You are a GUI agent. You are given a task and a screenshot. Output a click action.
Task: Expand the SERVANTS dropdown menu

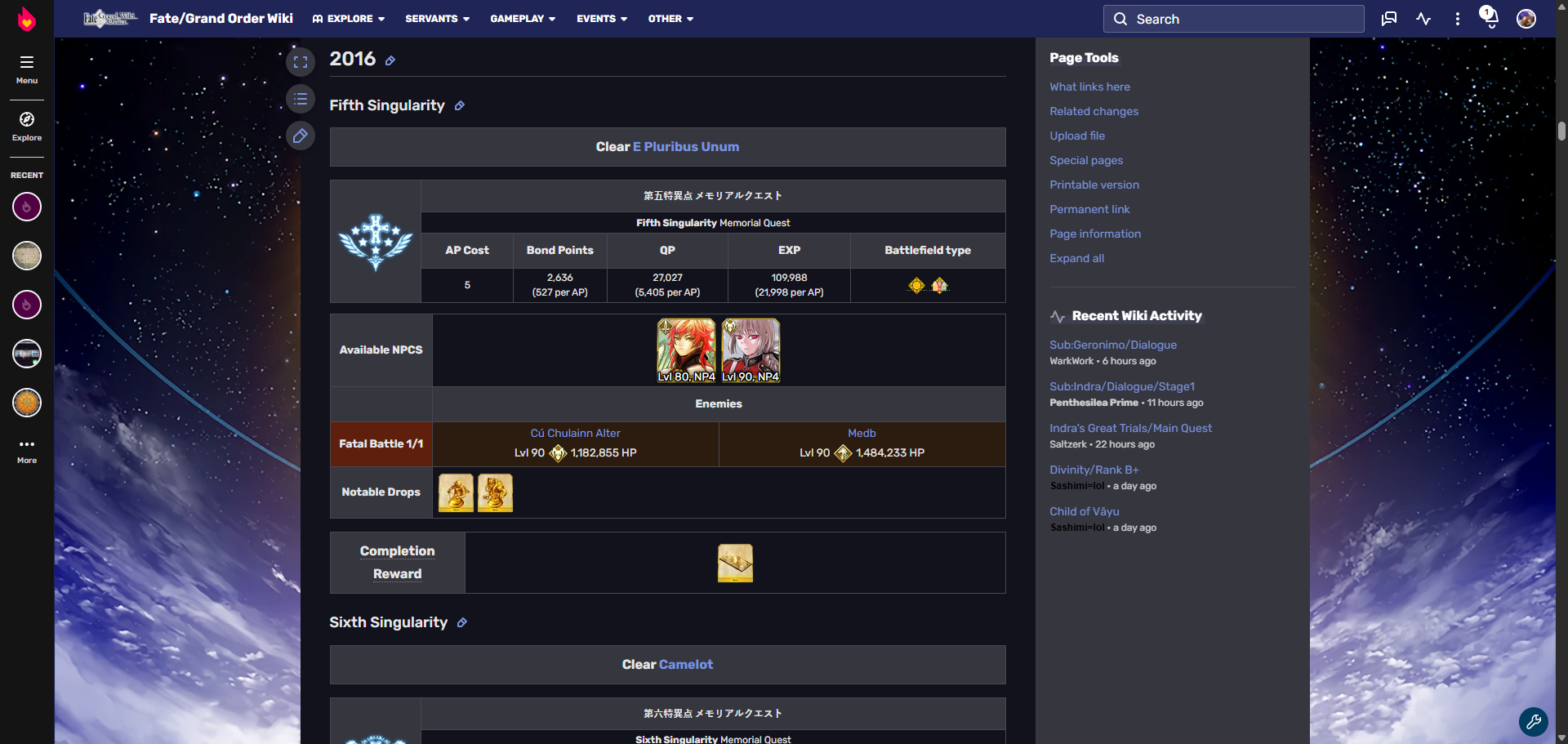[438, 19]
